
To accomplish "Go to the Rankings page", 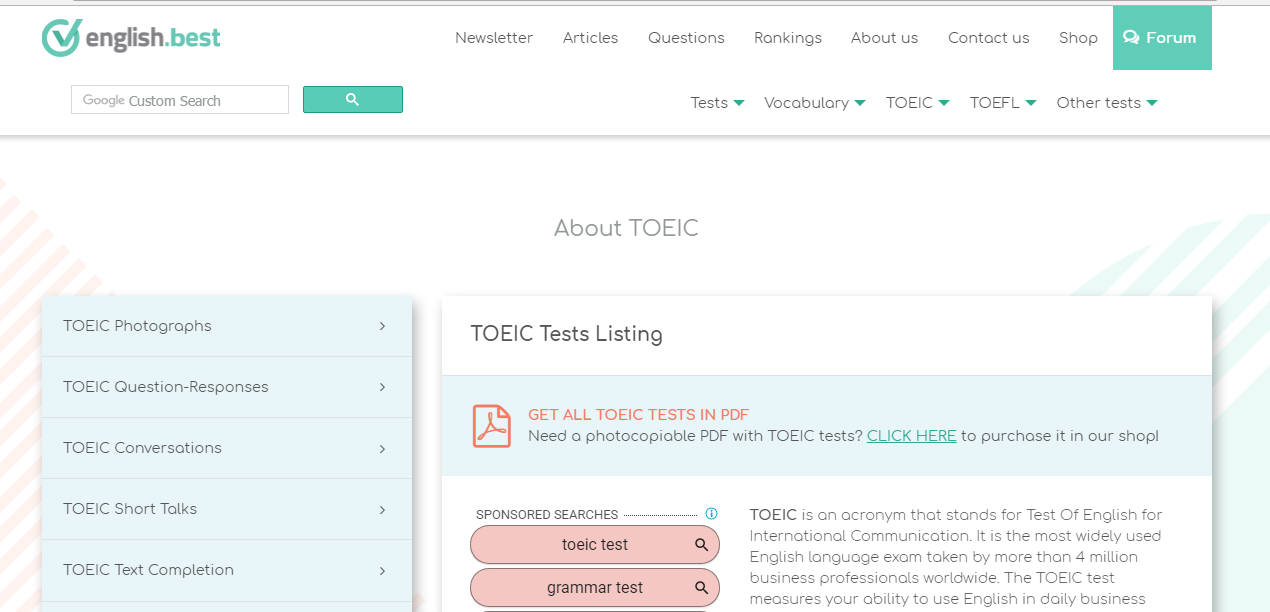I will point(787,38).
